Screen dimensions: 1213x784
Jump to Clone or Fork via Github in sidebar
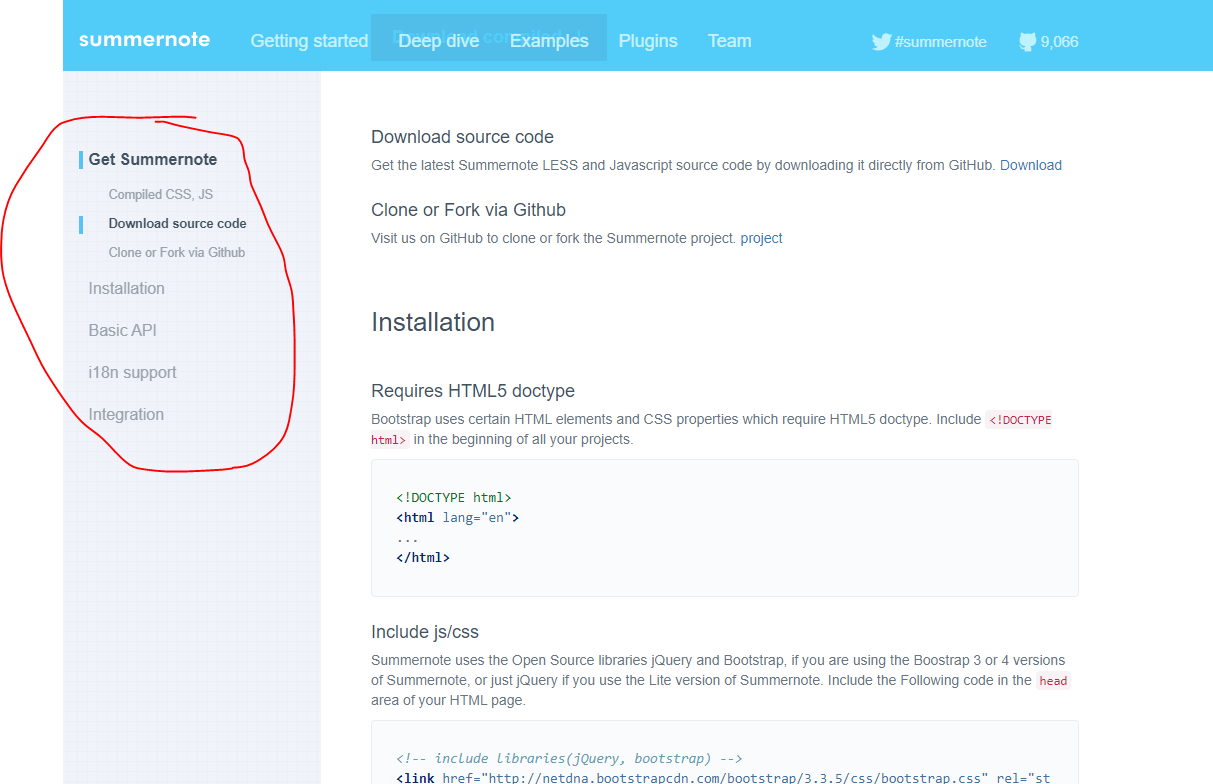[x=177, y=253]
